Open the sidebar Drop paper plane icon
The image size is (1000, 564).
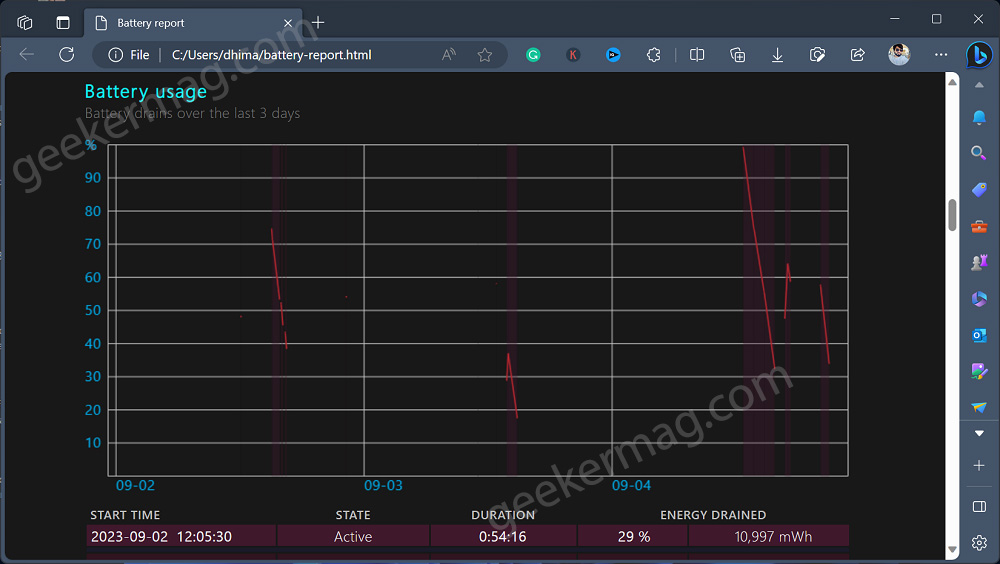tap(979, 407)
